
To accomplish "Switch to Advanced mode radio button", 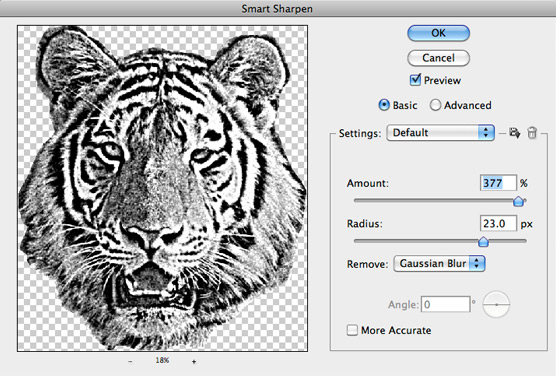I will 435,105.
